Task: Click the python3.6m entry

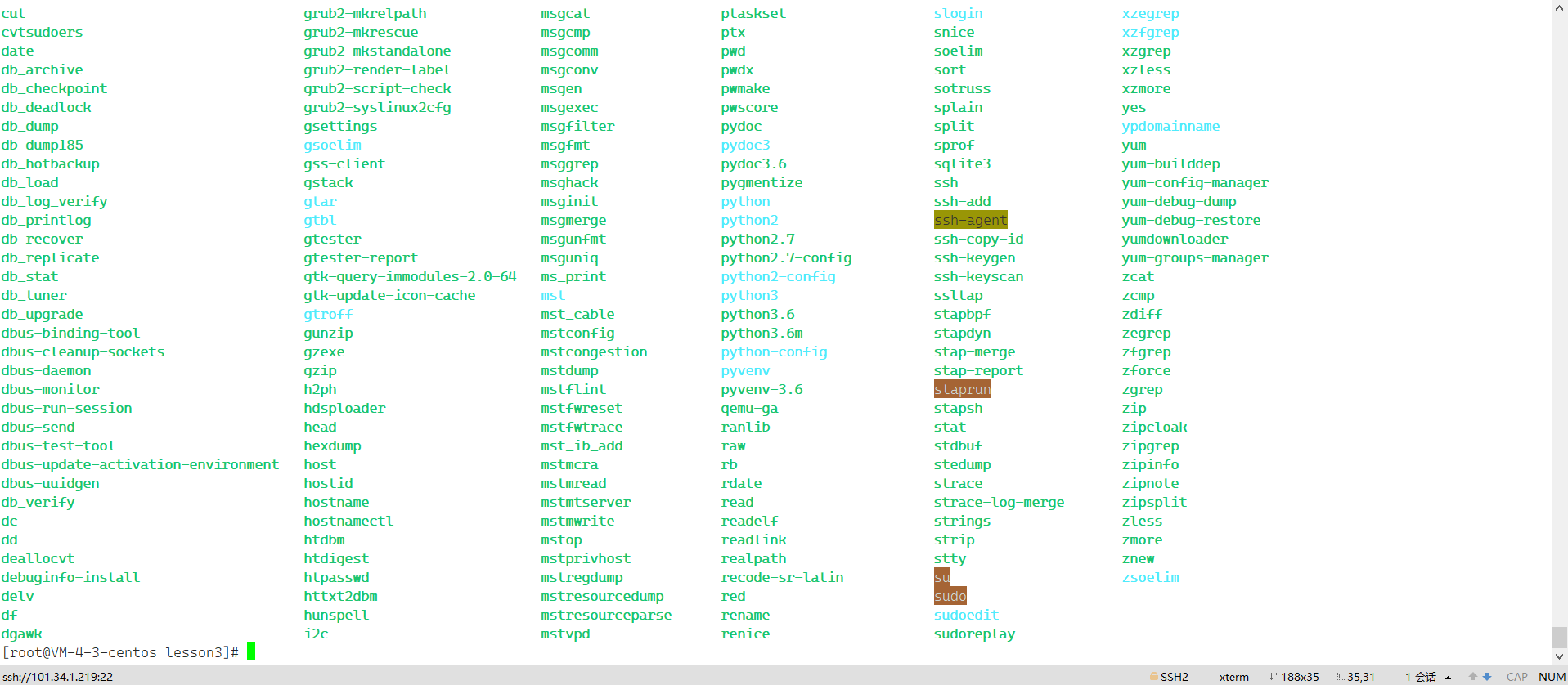Action: pos(762,333)
